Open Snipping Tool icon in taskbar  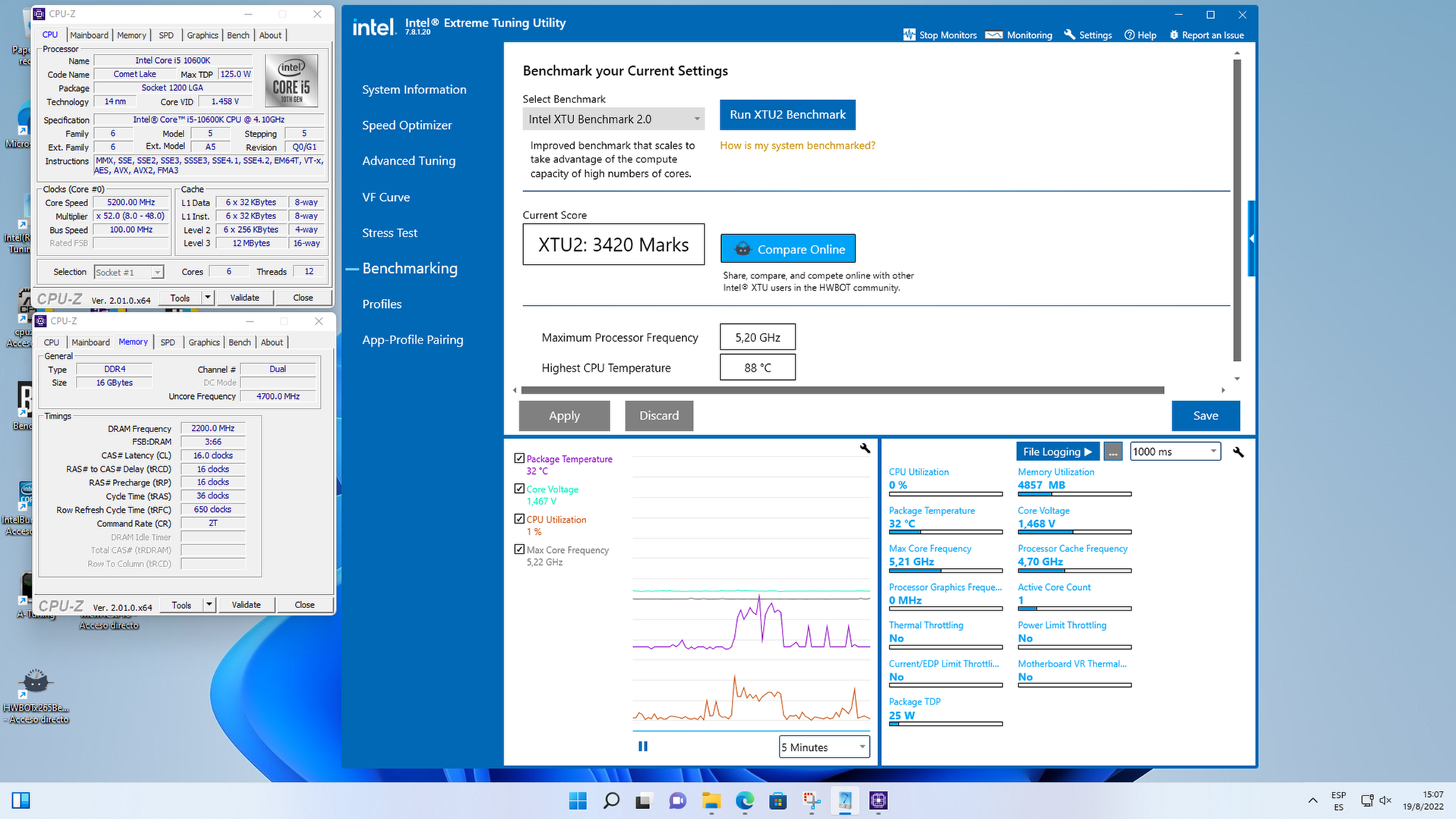tap(812, 801)
